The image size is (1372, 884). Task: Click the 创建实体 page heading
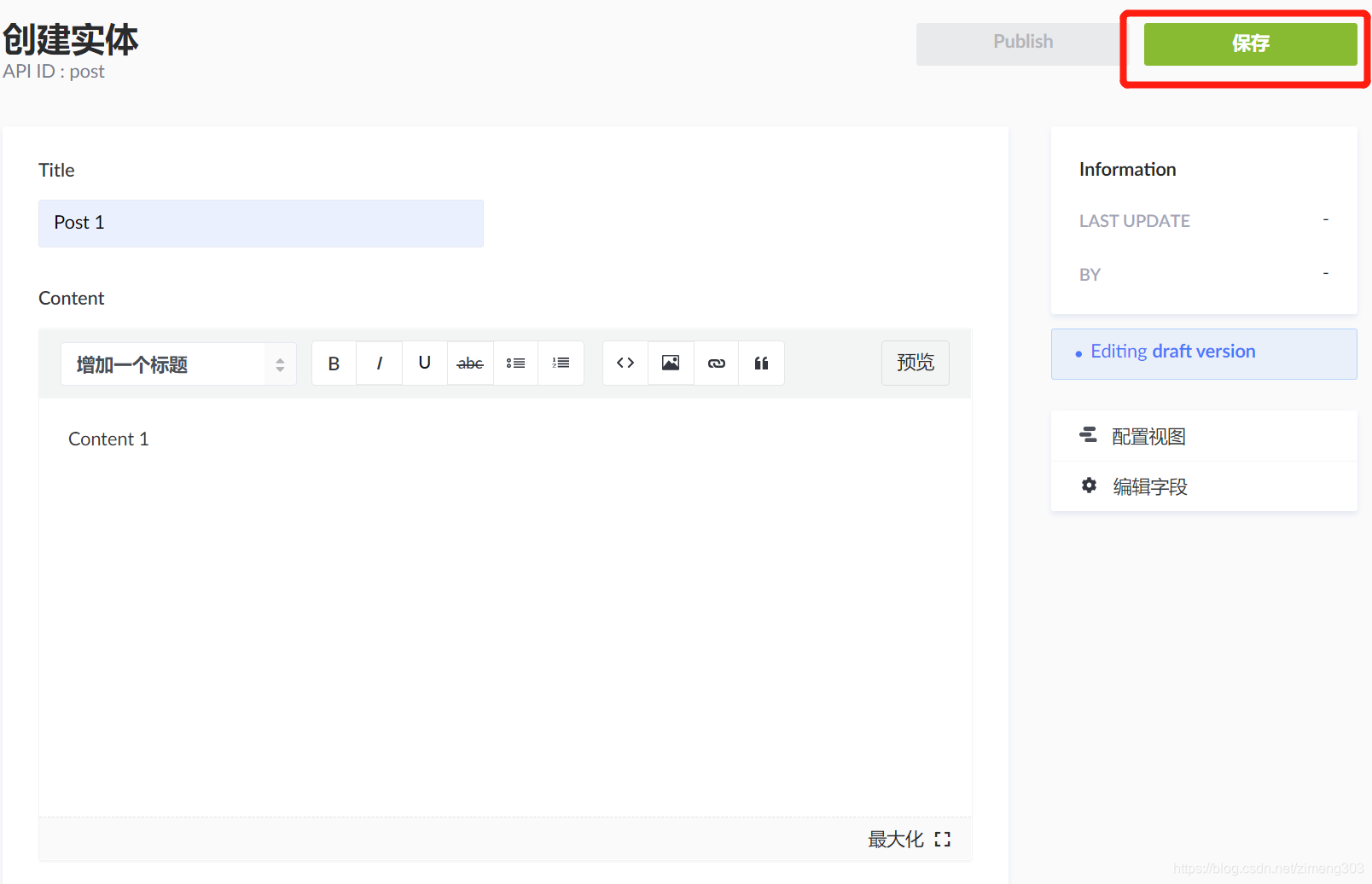(x=71, y=39)
